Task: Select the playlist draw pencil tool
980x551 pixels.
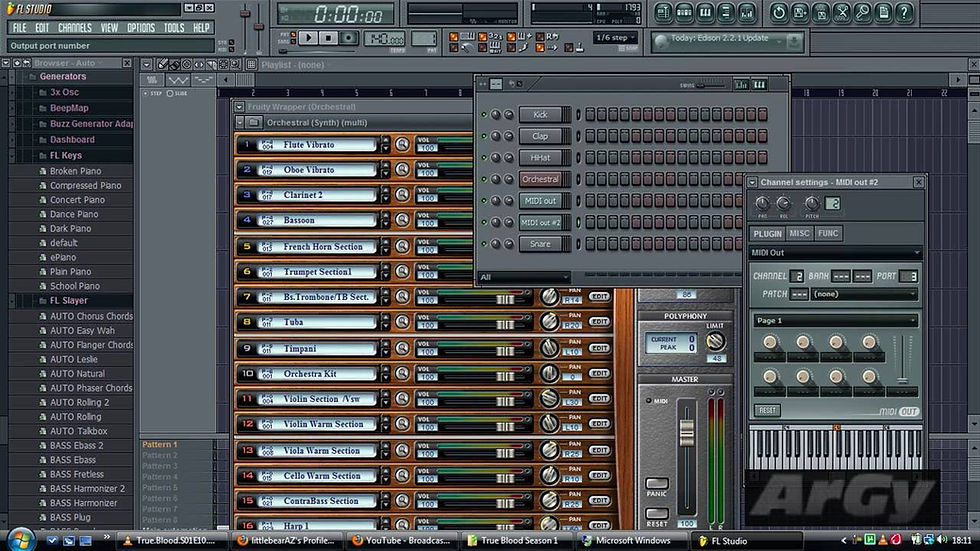Action: (162, 64)
